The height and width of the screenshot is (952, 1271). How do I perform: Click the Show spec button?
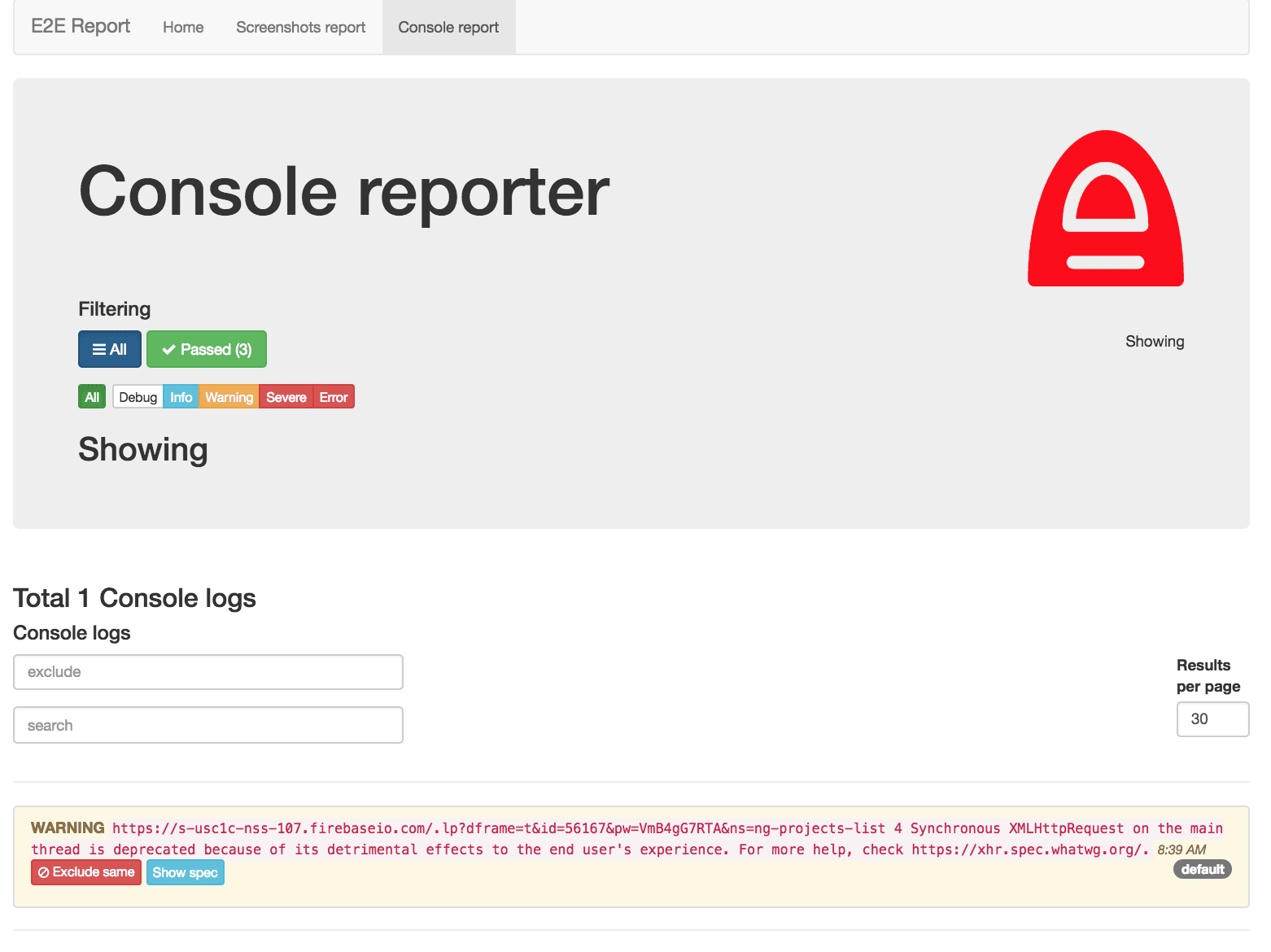click(185, 871)
